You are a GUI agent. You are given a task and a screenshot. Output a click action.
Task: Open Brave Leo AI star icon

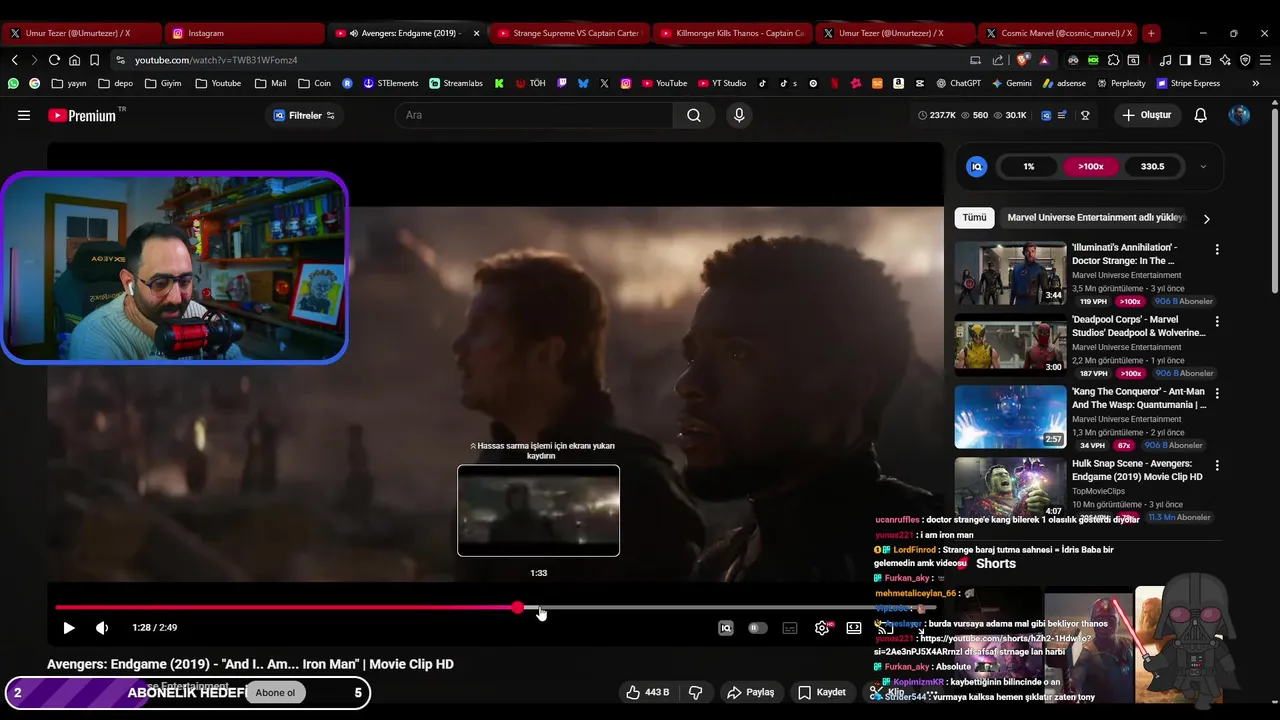[1225, 60]
